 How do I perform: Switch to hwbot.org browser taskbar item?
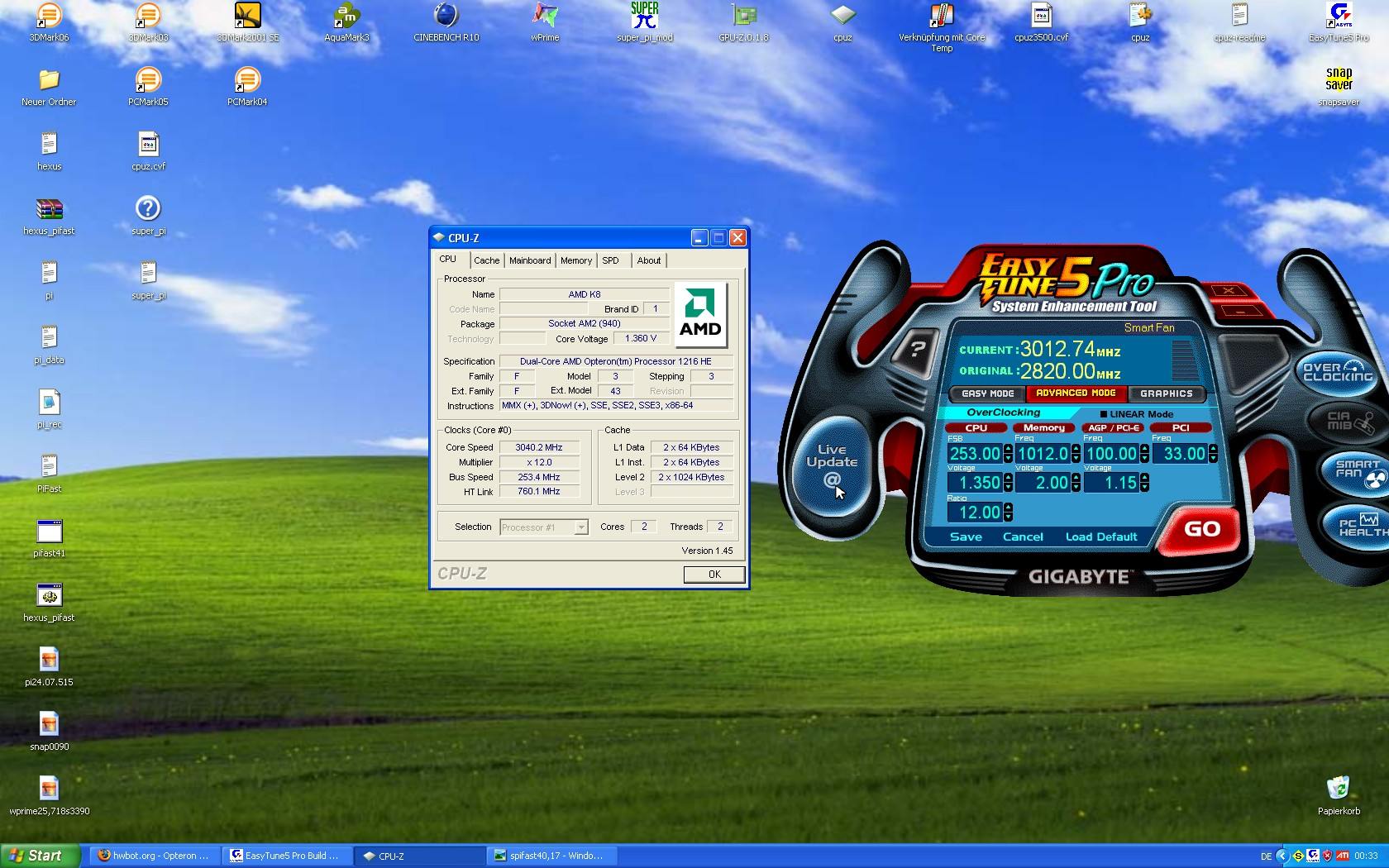[155, 856]
